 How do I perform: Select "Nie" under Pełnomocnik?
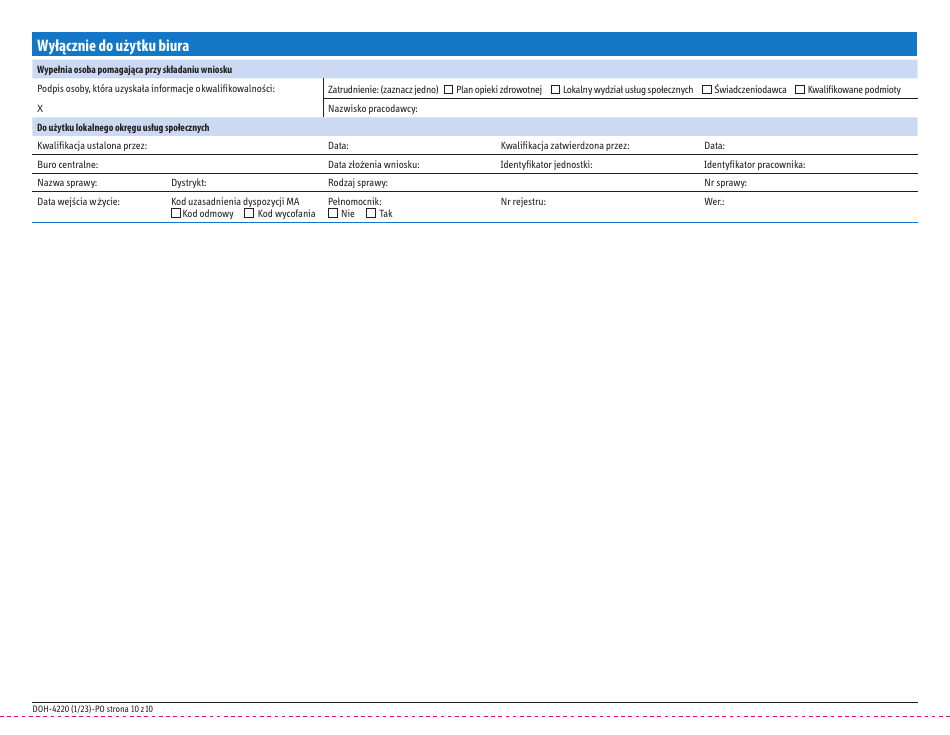coord(333,212)
